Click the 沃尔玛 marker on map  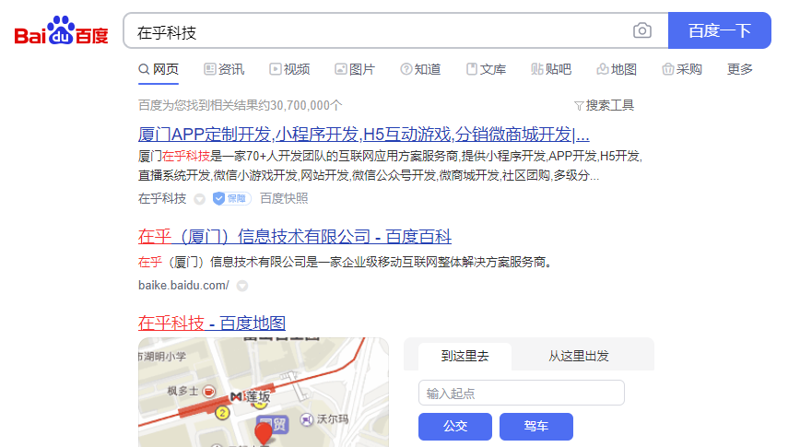[306, 419]
